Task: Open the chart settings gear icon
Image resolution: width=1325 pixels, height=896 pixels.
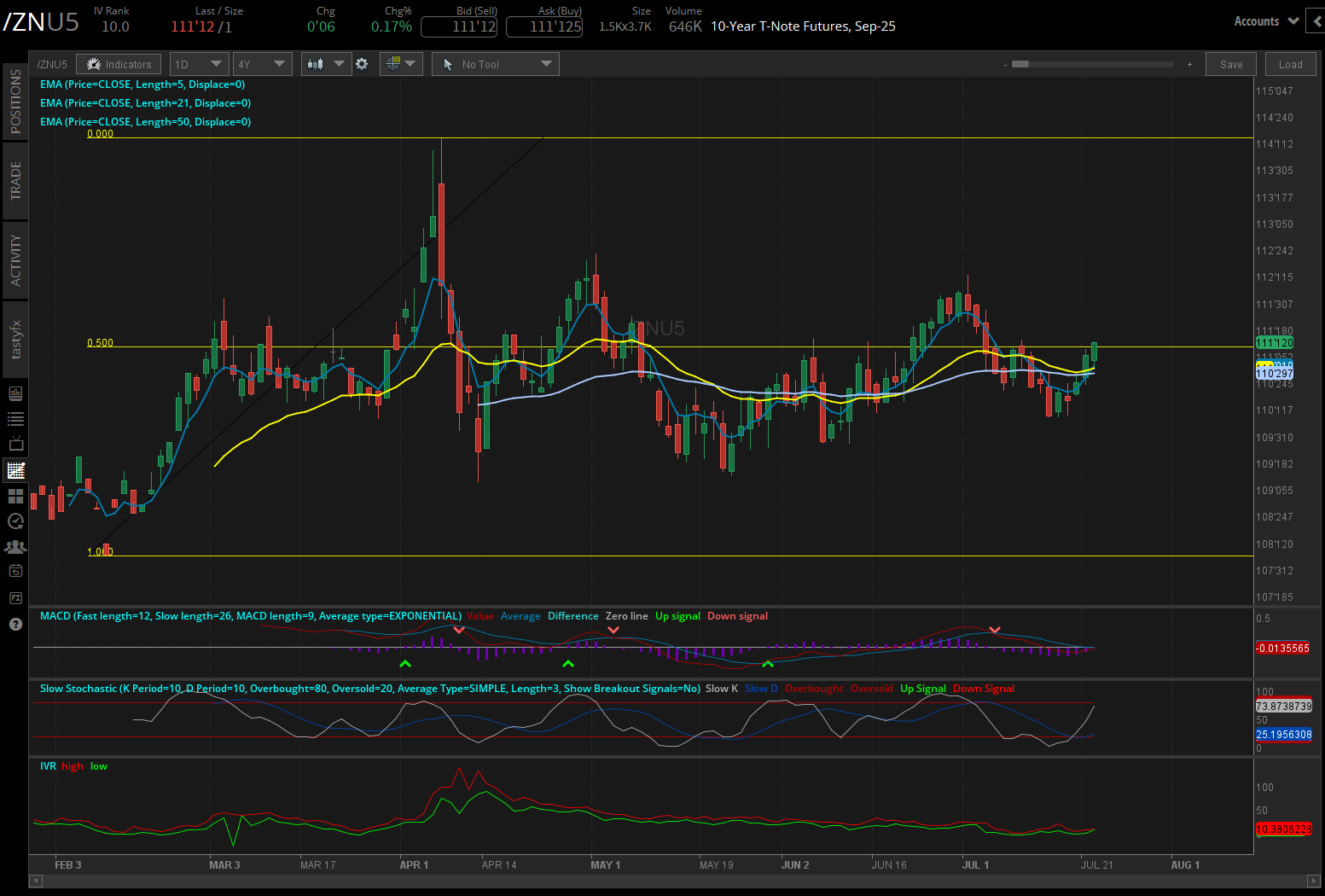Action: [x=362, y=63]
